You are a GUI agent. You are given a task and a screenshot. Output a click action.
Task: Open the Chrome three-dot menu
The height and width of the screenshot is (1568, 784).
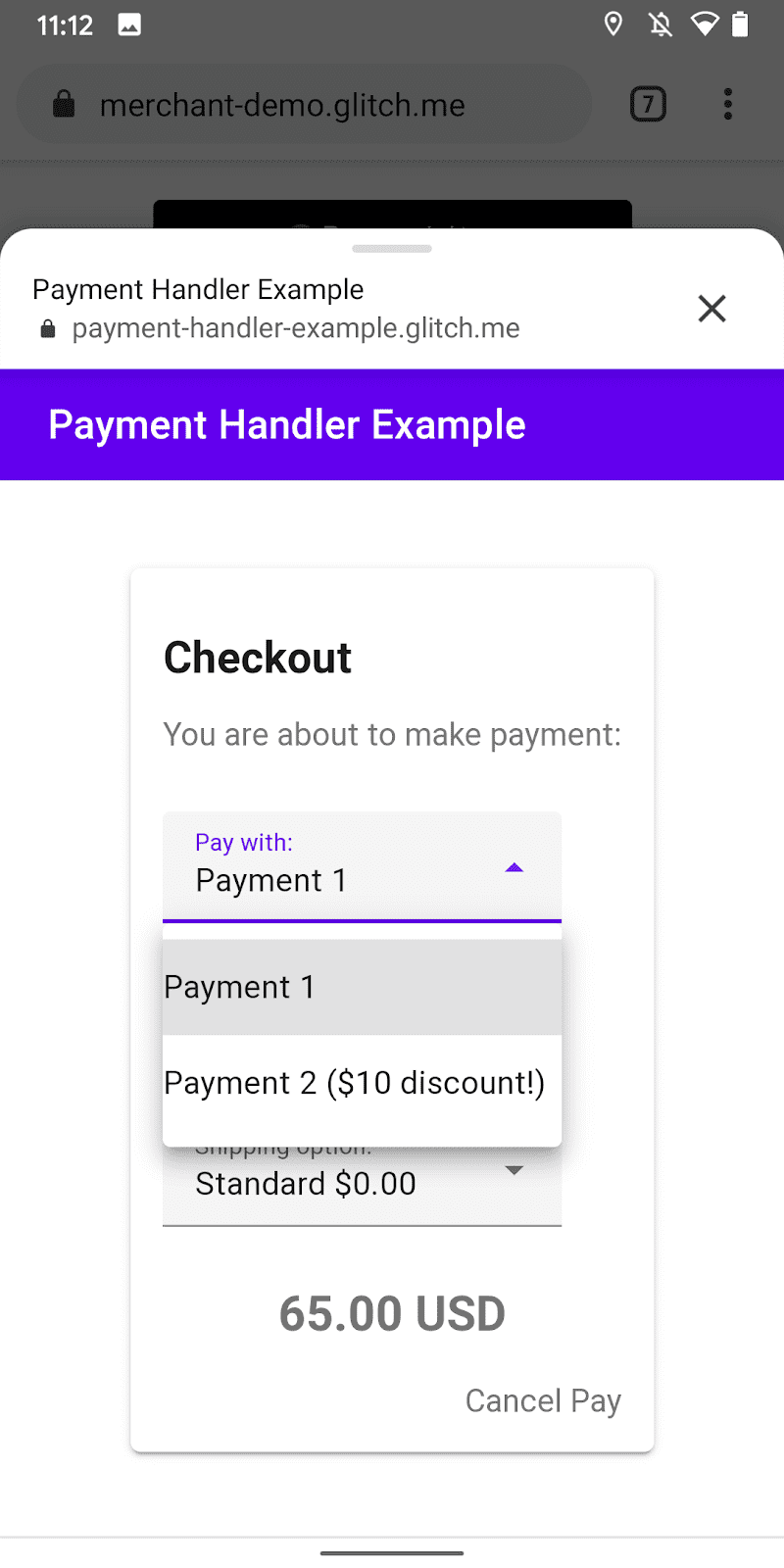tap(728, 104)
